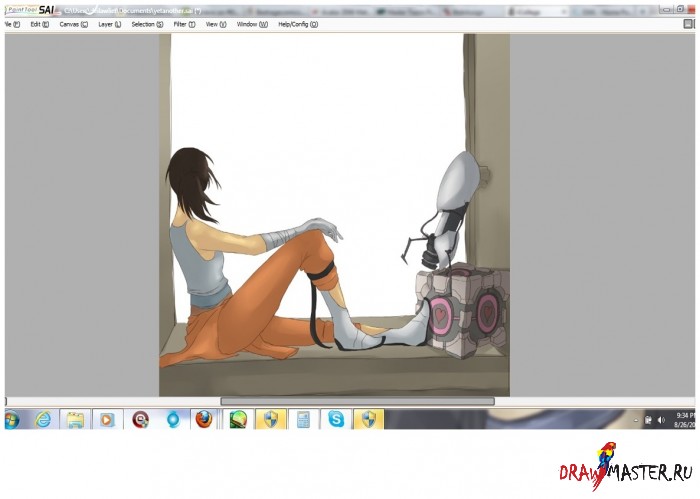Open the View menu

(x=216, y=25)
